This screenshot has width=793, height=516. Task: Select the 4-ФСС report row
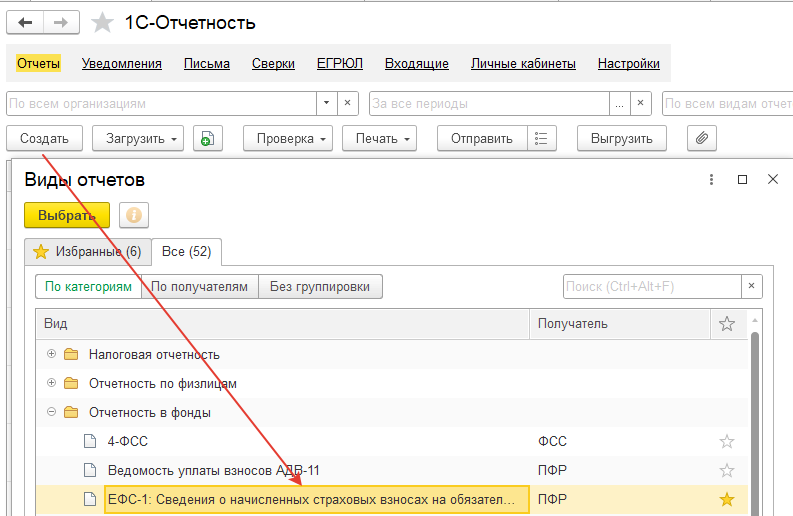392,442
